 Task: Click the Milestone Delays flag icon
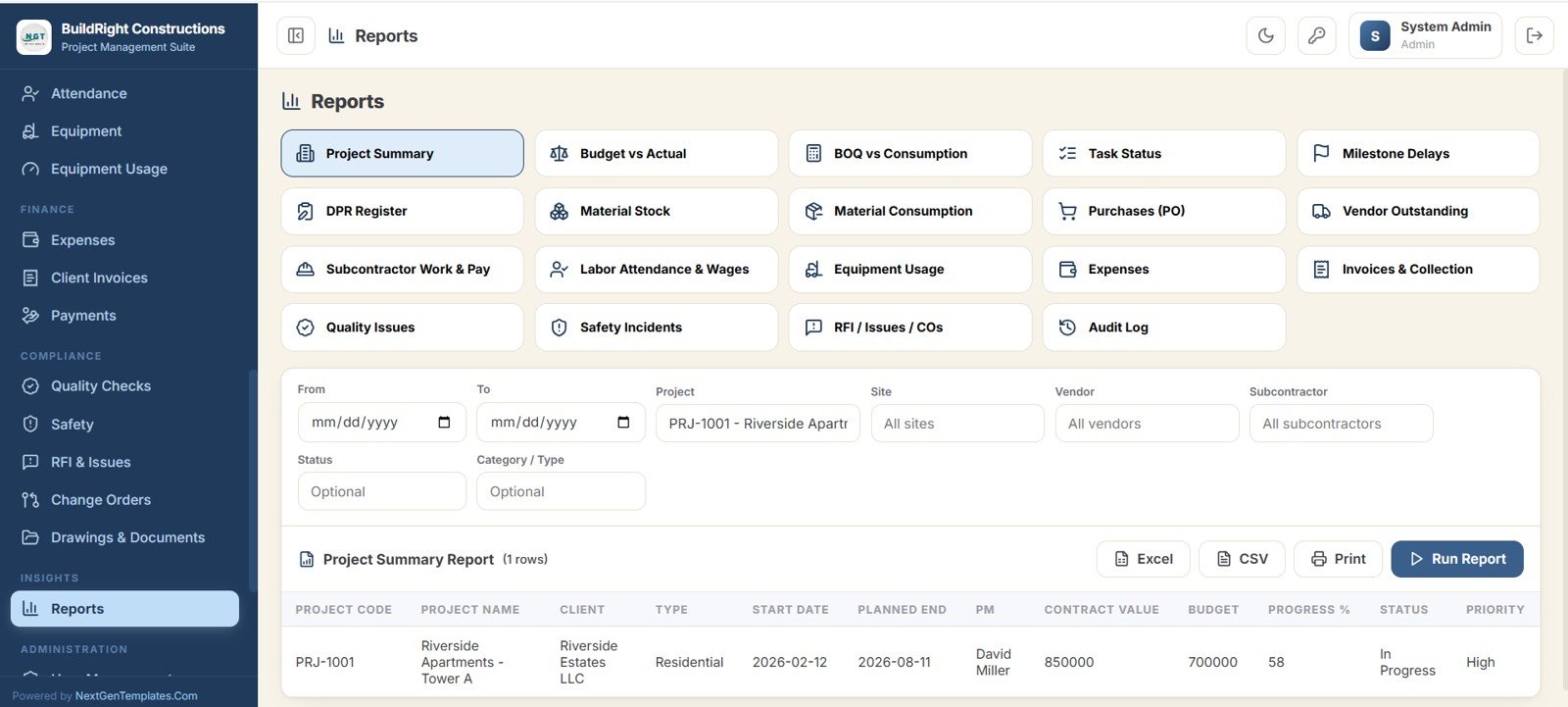(x=1321, y=154)
